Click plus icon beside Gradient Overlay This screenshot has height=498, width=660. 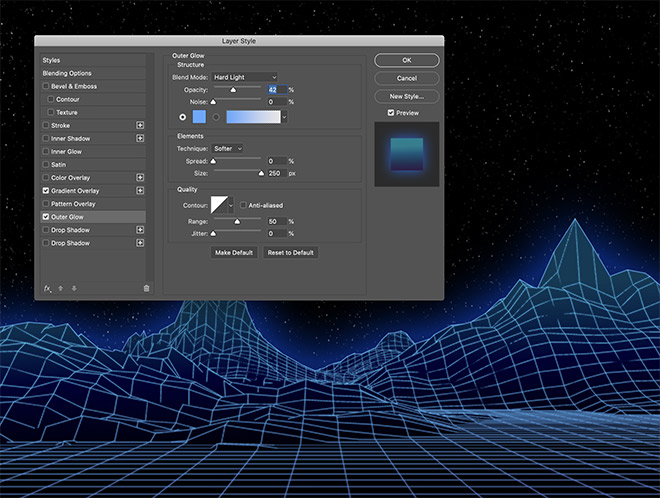point(140,190)
